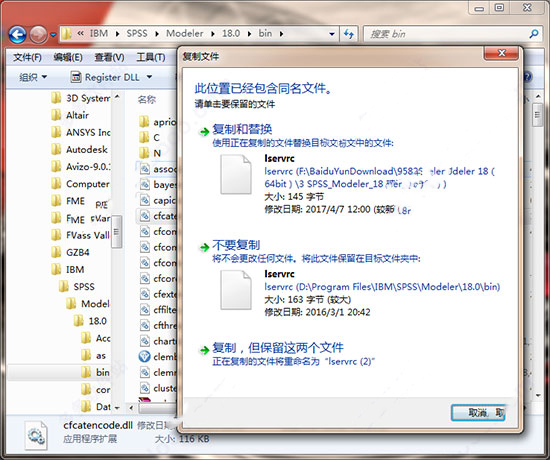Select the Avizo-9.0 folder in tree
This screenshot has width=550, height=460.
click(81, 166)
